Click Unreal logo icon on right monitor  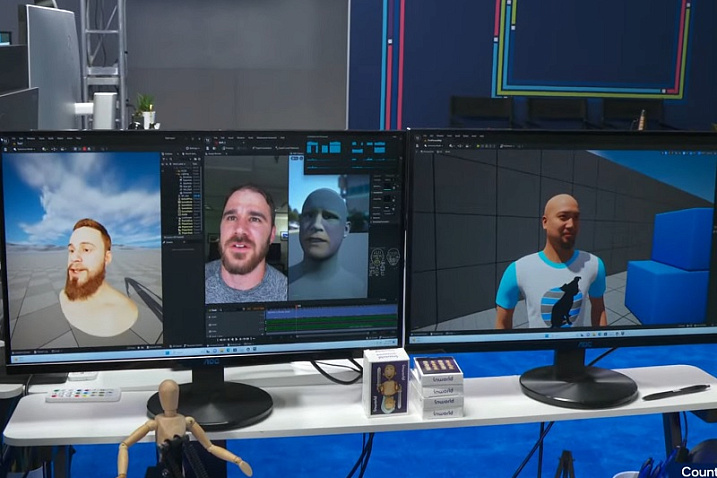(x=417, y=138)
